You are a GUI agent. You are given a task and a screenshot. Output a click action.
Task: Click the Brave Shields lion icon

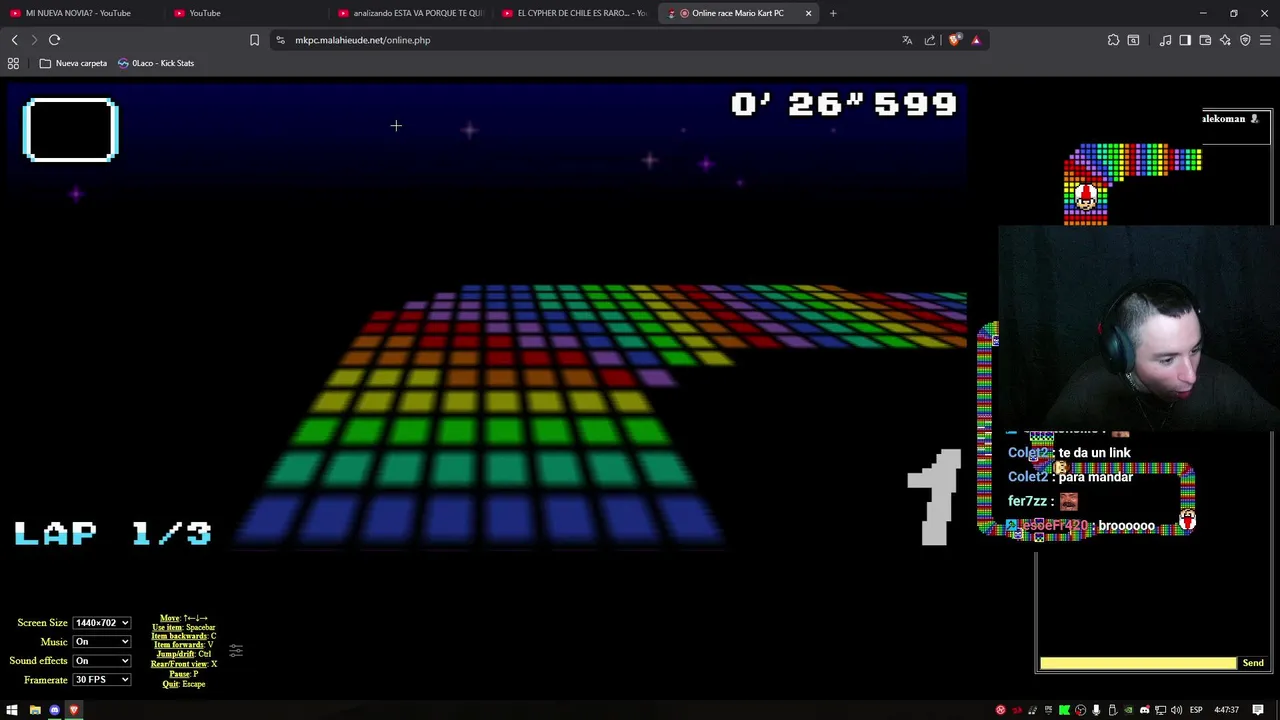(955, 40)
